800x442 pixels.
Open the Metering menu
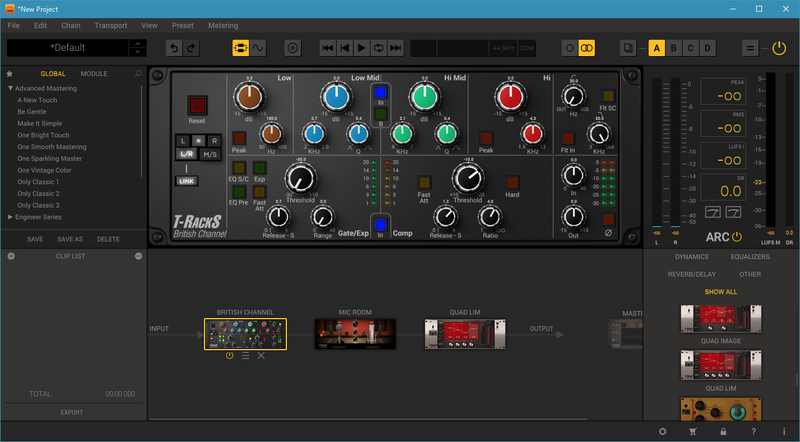click(223, 26)
